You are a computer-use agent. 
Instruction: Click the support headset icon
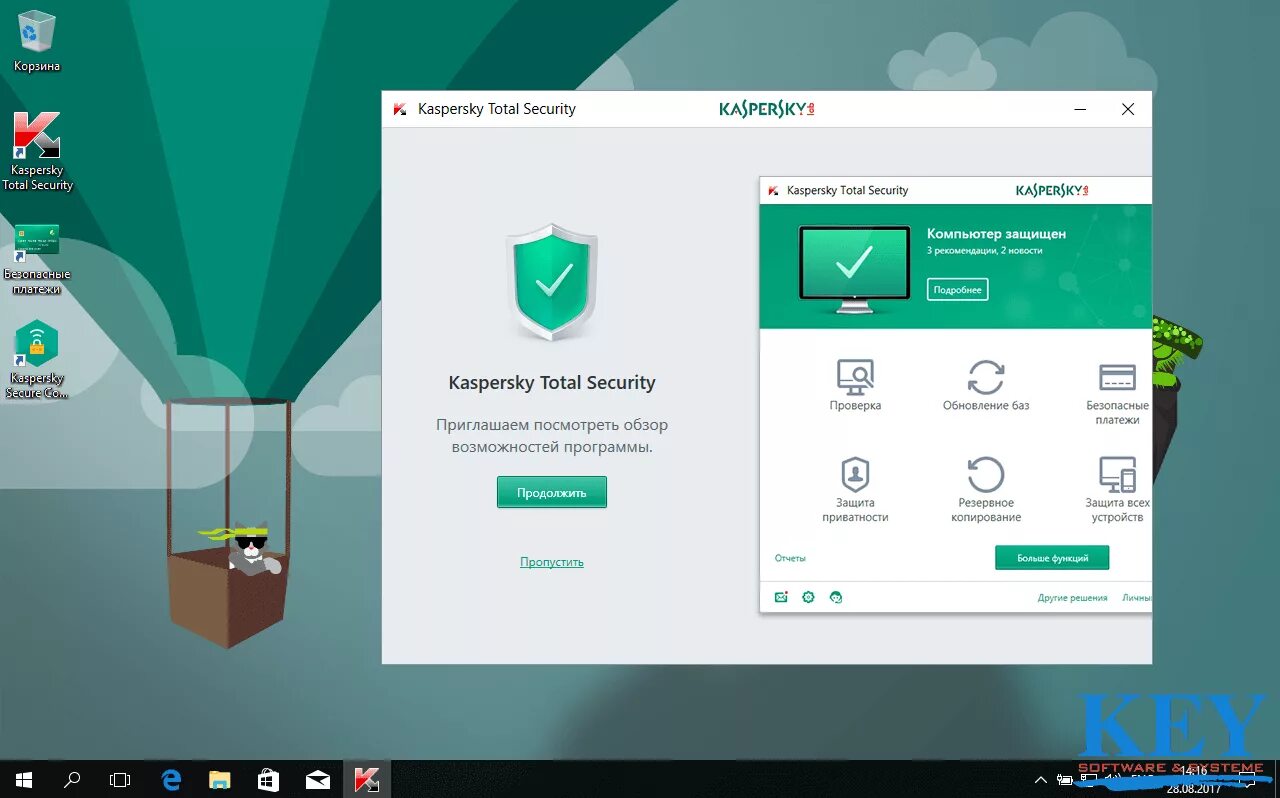point(836,597)
